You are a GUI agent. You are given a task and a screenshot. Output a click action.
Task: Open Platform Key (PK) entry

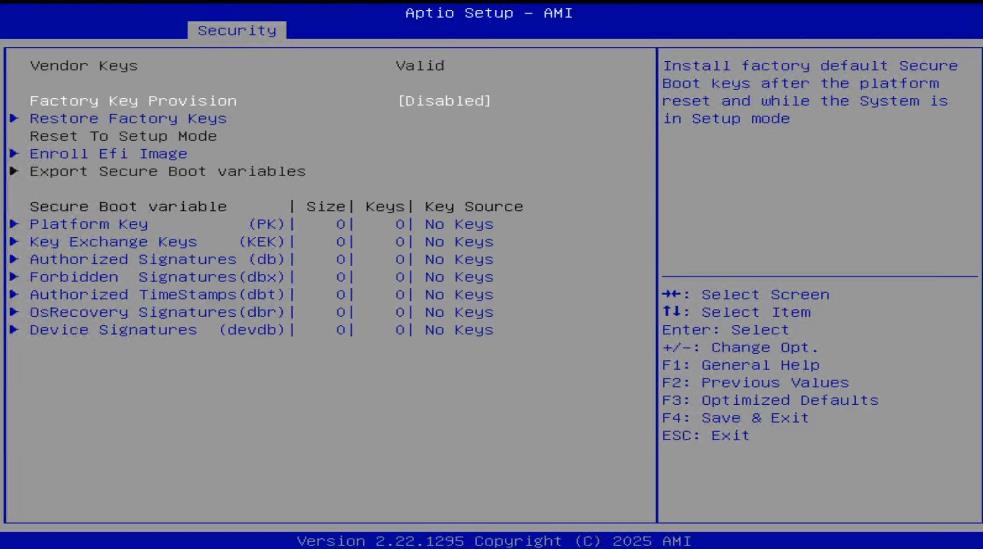tap(157, 224)
